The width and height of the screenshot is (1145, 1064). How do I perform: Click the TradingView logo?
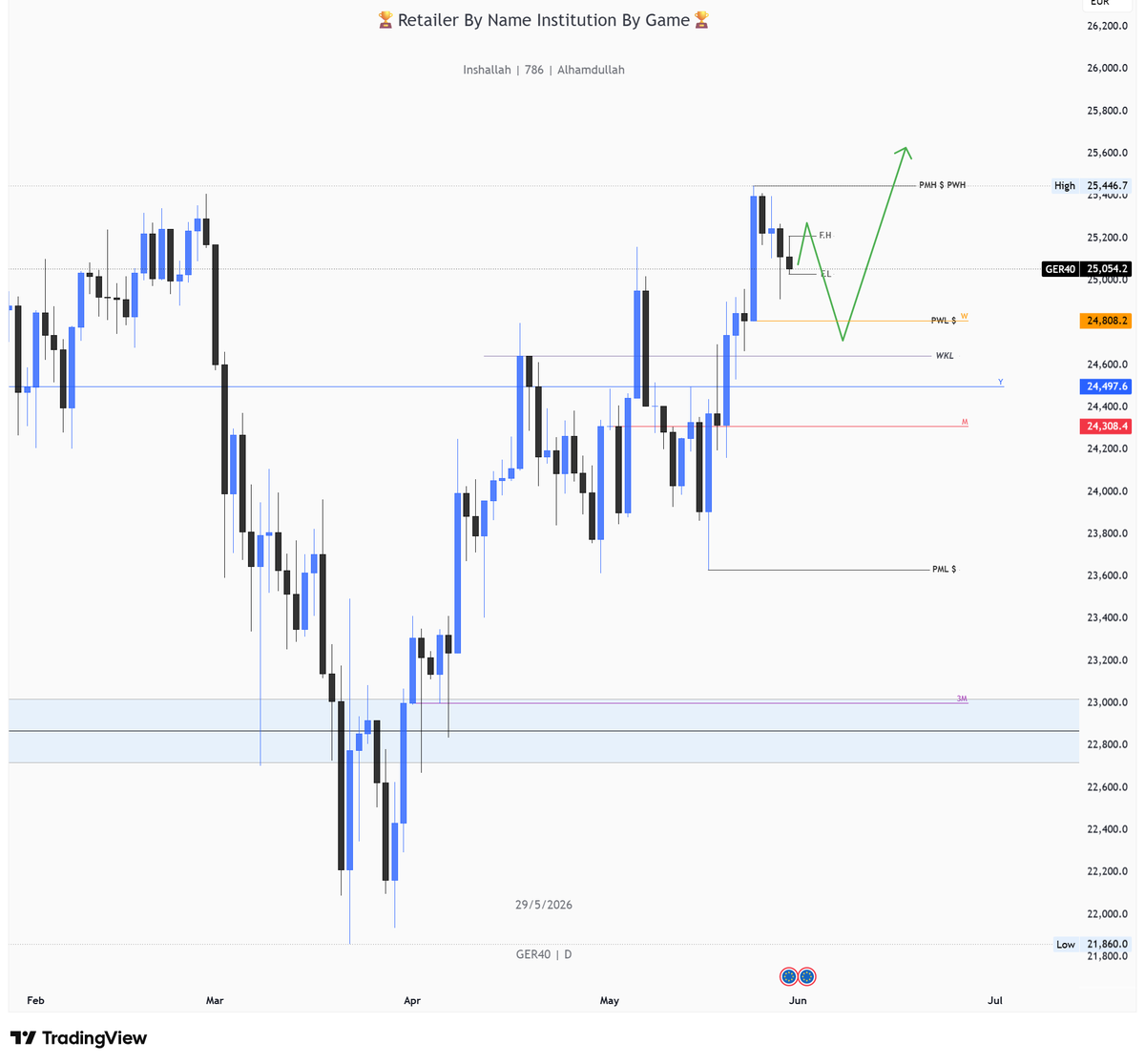(79, 1038)
